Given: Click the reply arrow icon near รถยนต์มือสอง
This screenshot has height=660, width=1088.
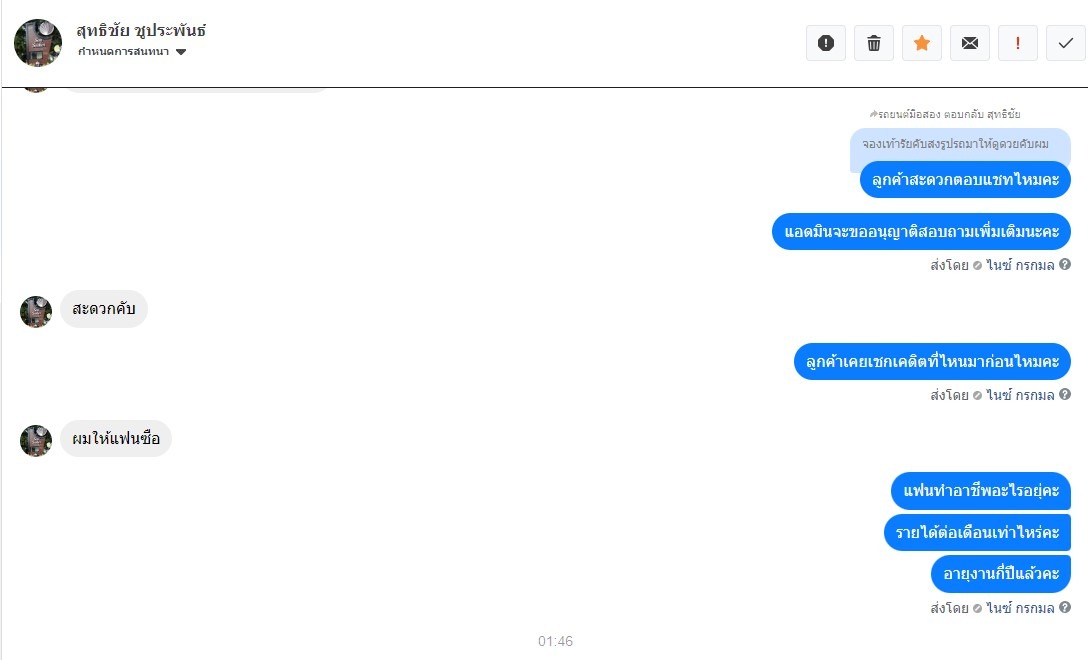Looking at the screenshot, I should click(x=874, y=114).
